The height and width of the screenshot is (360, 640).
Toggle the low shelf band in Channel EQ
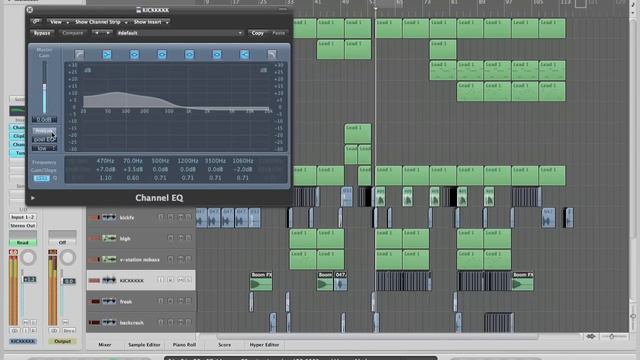tap(107, 54)
